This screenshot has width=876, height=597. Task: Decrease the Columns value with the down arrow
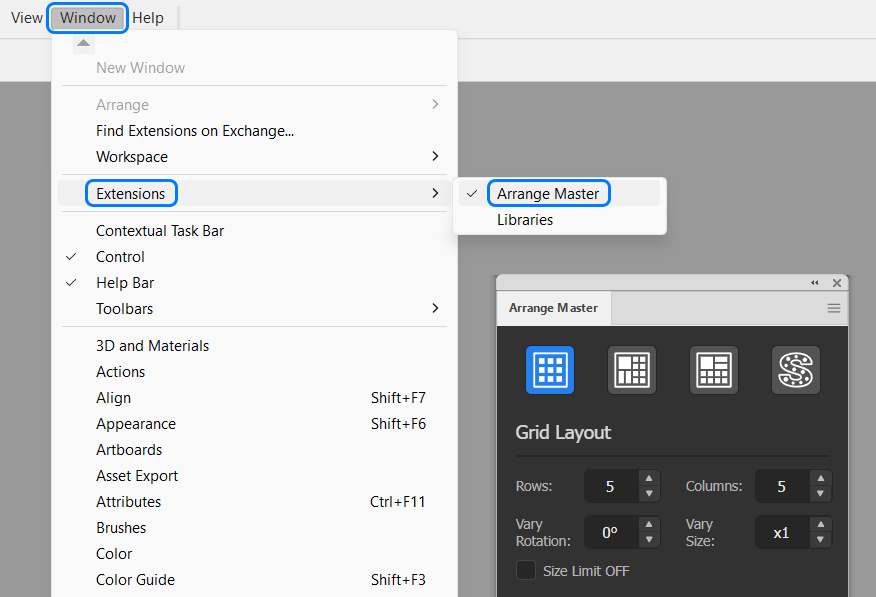click(820, 494)
